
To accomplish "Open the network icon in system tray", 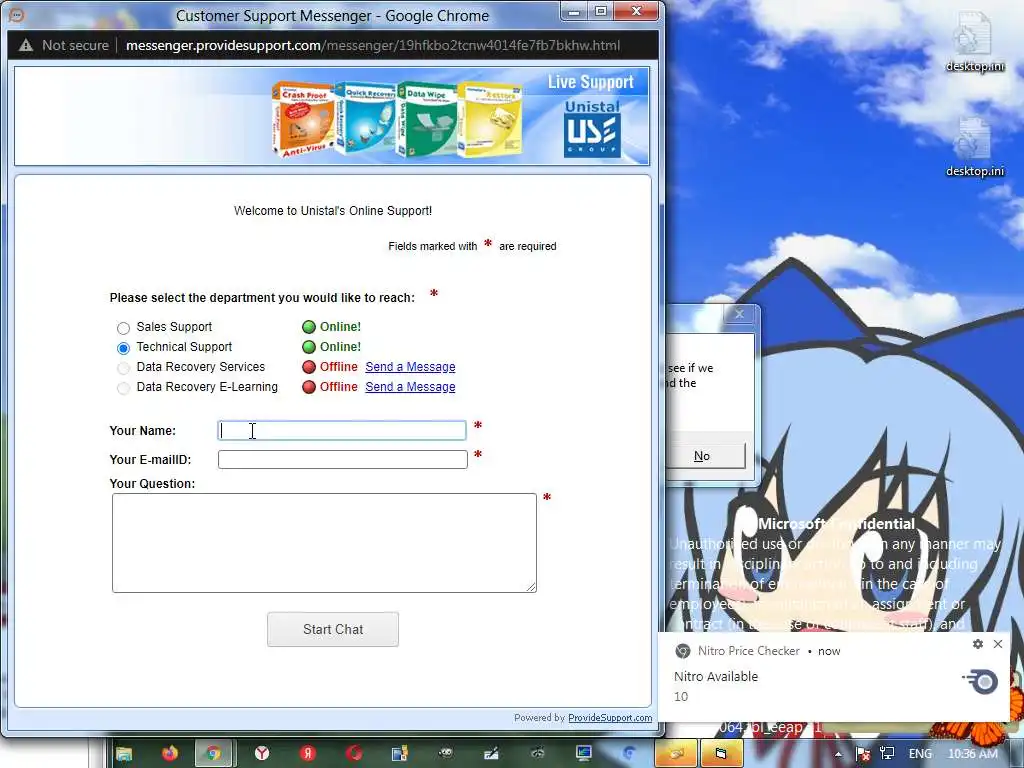I will pyautogui.click(x=887, y=754).
